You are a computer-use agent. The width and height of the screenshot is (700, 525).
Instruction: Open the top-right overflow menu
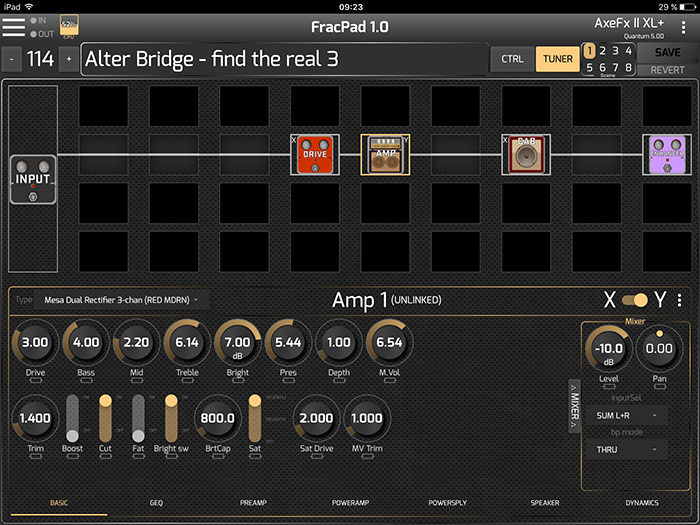click(x=683, y=28)
